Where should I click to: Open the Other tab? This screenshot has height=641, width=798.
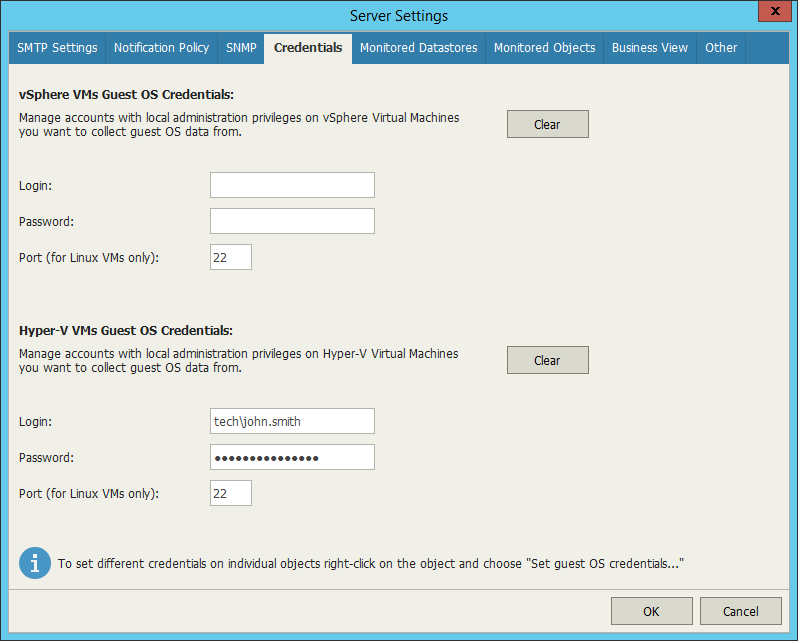tap(721, 48)
